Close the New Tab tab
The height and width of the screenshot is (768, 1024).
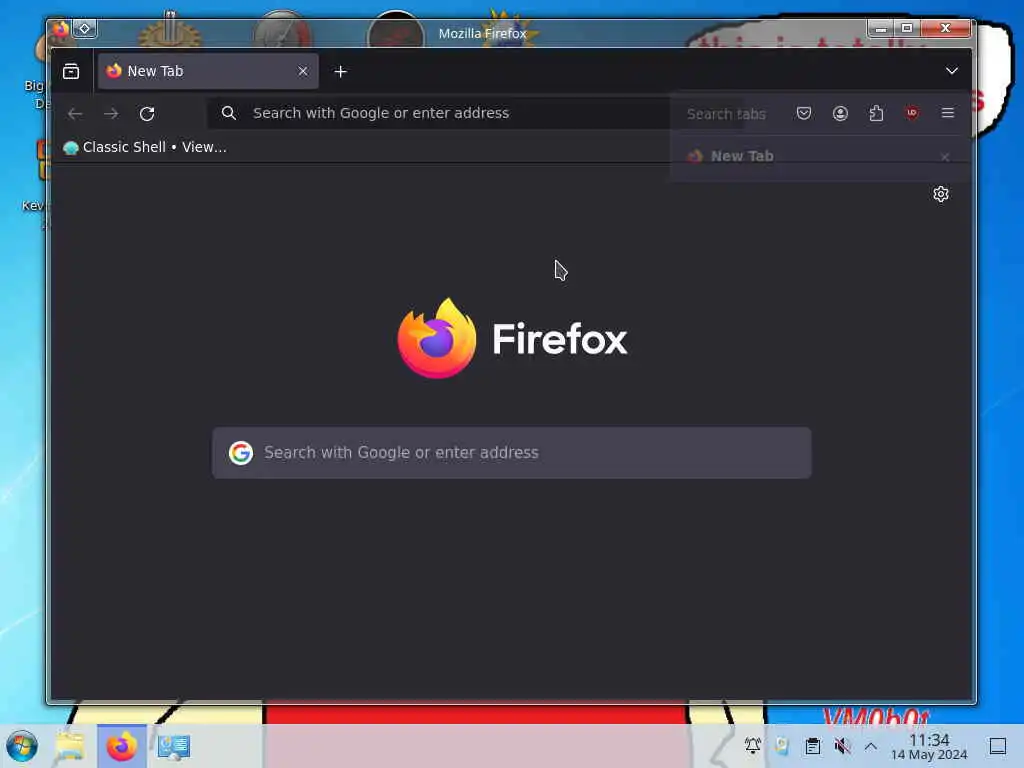303,71
